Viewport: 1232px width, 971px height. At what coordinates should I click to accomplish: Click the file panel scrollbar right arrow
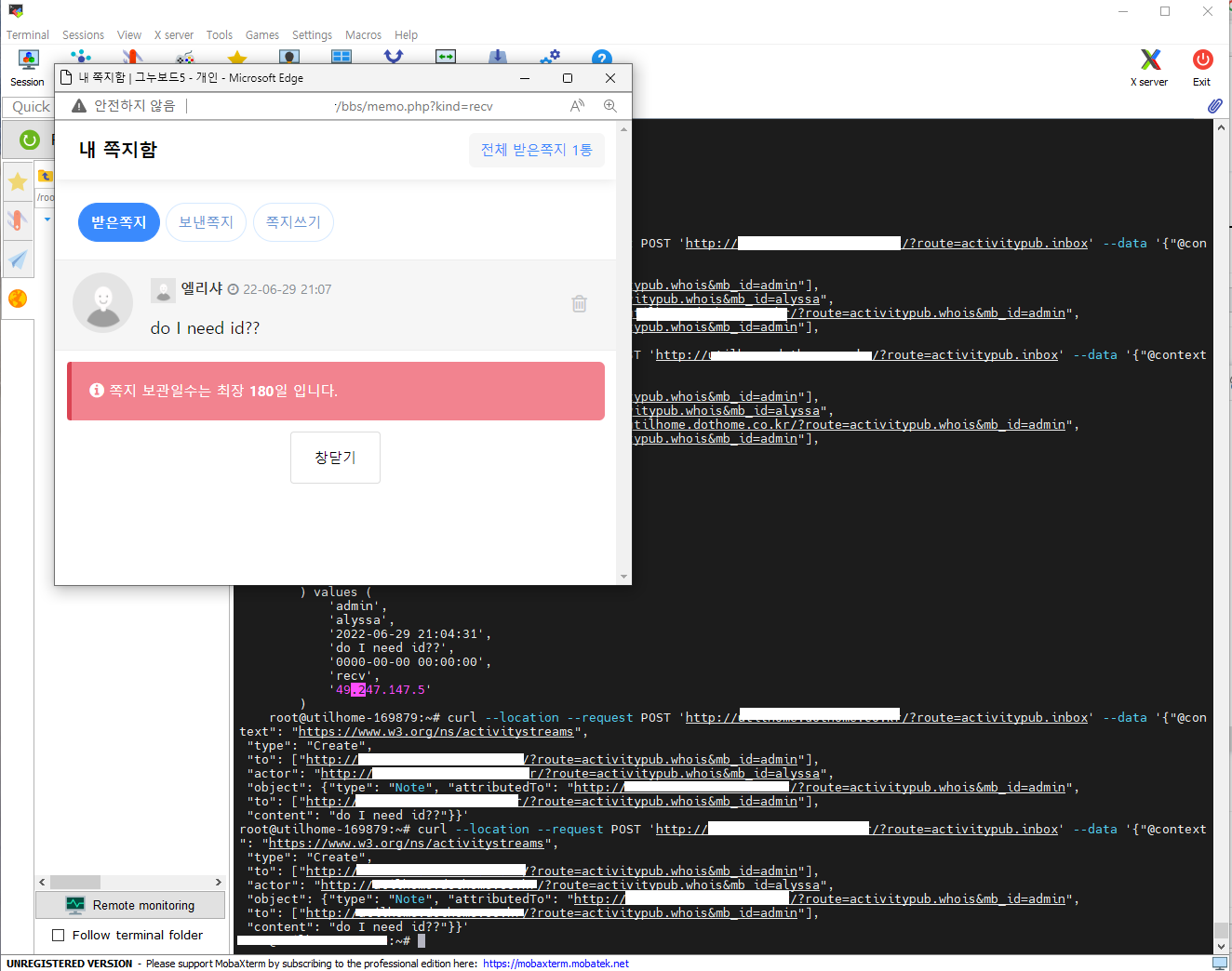[x=219, y=883]
